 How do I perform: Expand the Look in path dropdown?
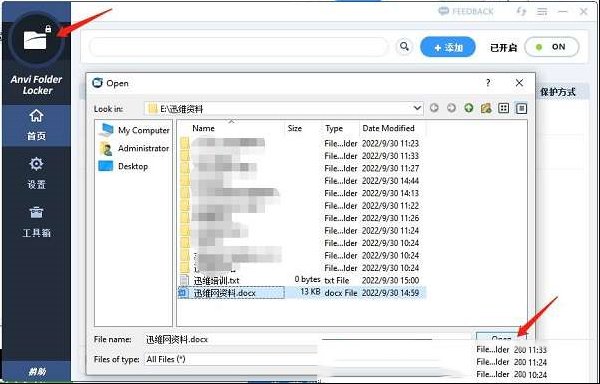[x=417, y=109]
